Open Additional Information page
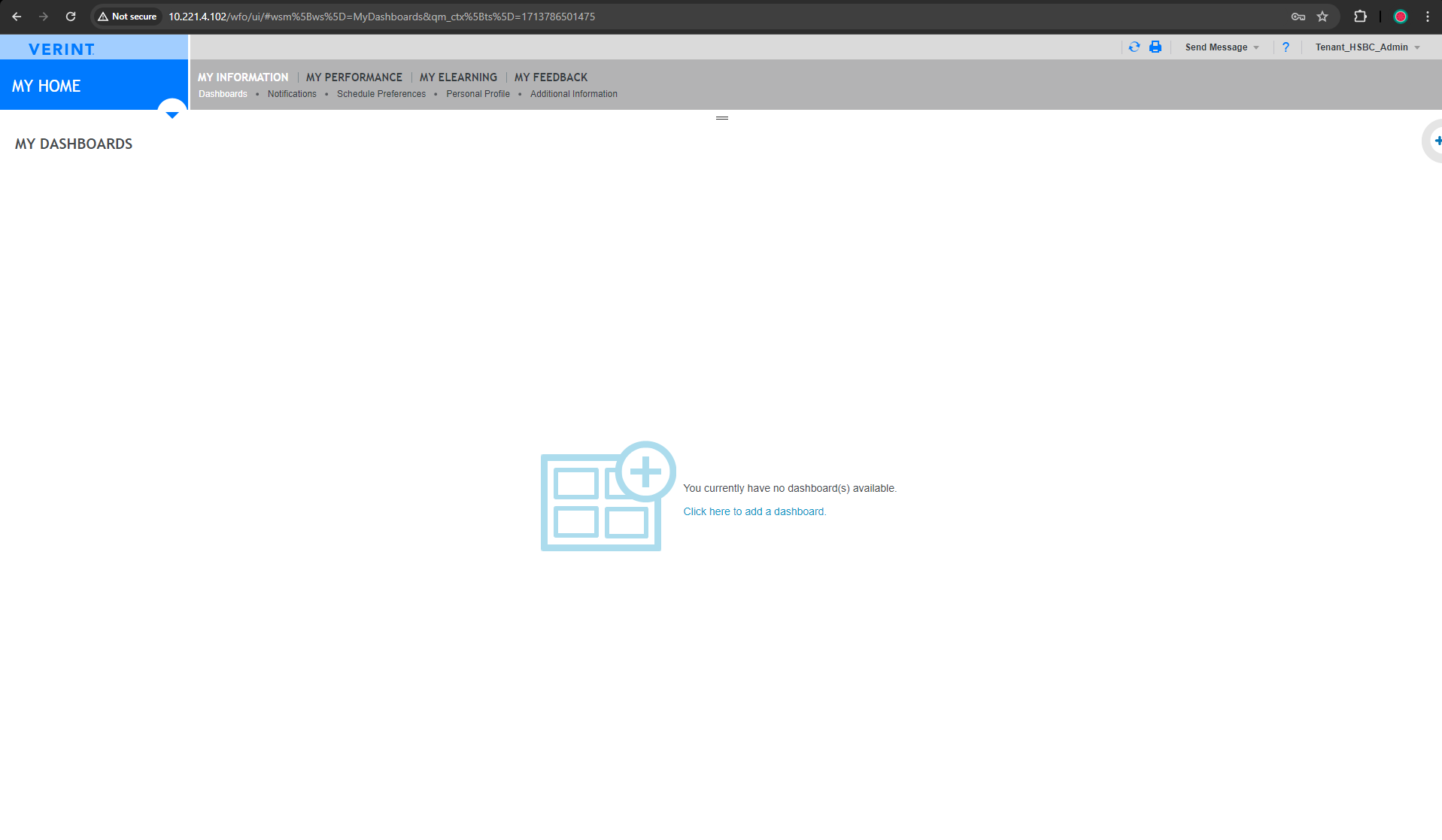Screen dimensions: 1442x840 (x=574, y=94)
